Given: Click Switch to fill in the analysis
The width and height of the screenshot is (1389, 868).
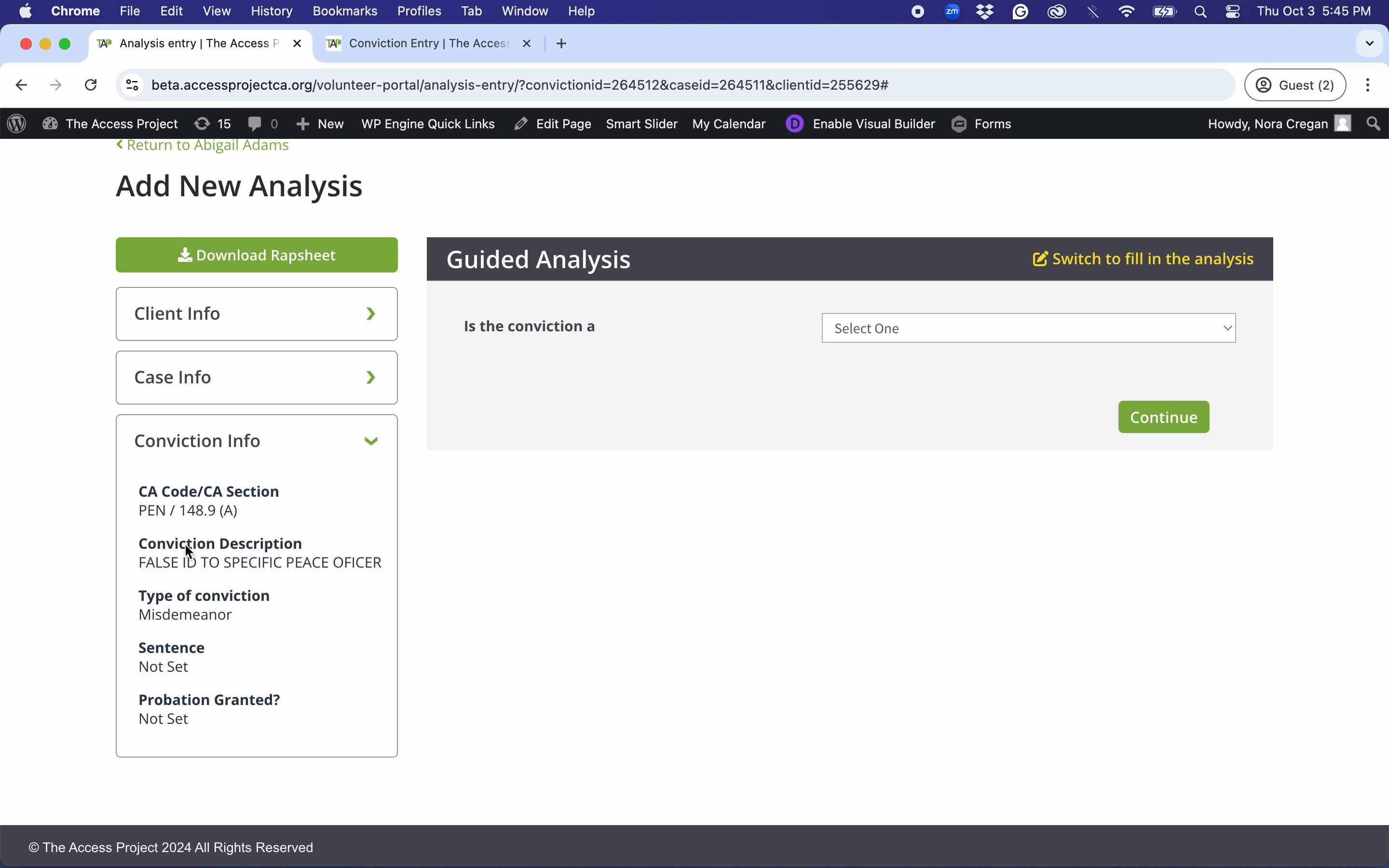Looking at the screenshot, I should pyautogui.click(x=1143, y=259).
